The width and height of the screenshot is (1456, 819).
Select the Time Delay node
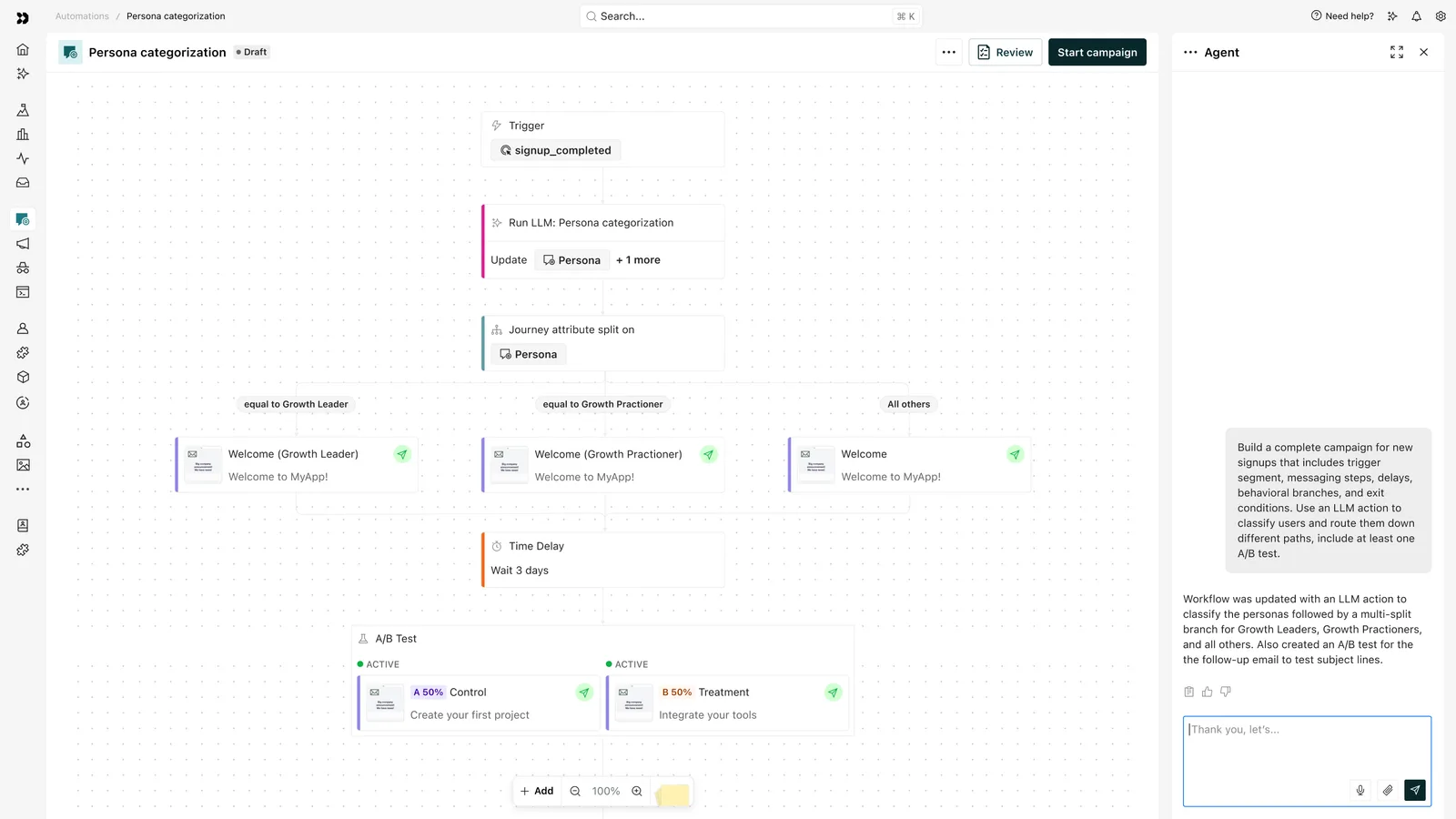point(602,560)
